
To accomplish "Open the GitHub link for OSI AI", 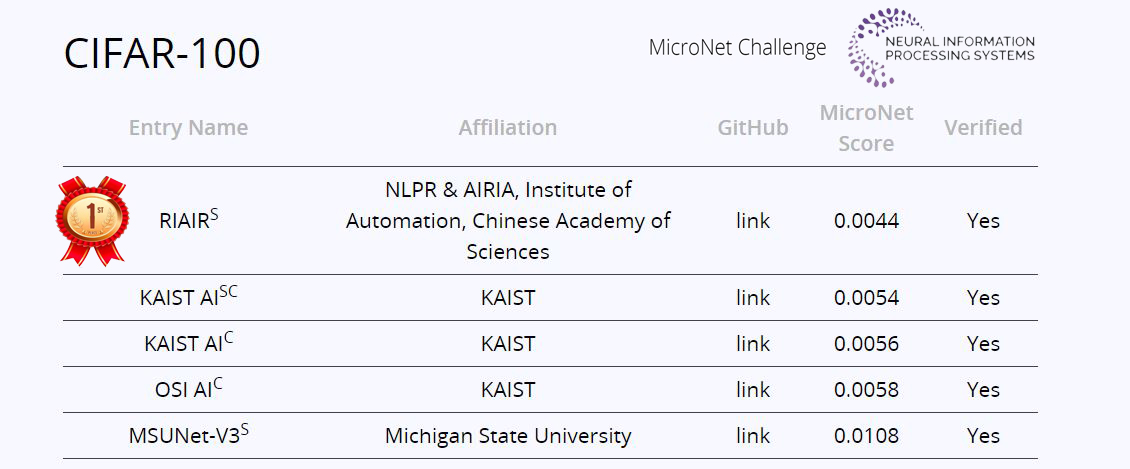I will pos(753,389).
